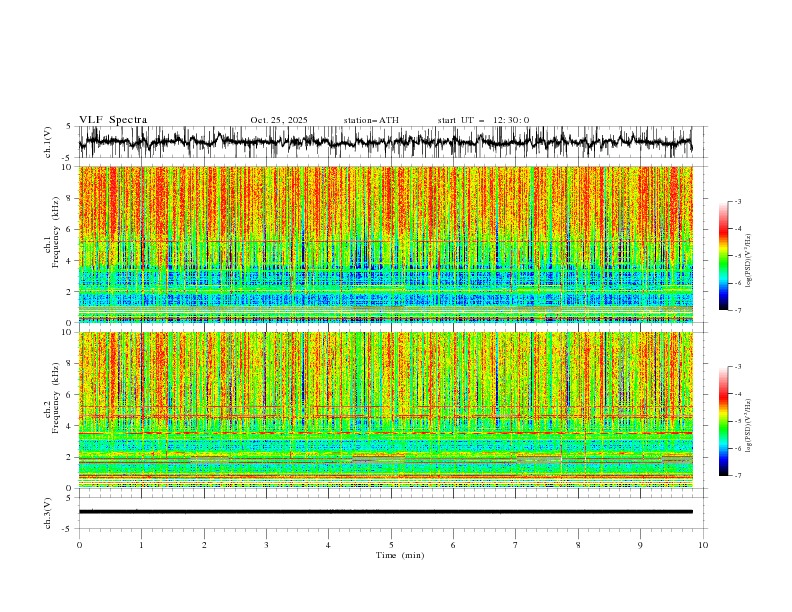Click the 8 kHz tick of ch.1 spectrogram
Image resolution: width=792 pixels, height=612 pixels.
tap(70, 198)
